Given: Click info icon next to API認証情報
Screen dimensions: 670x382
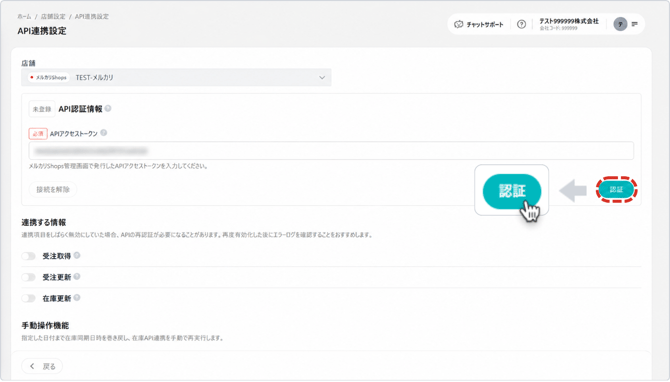Looking at the screenshot, I should (x=108, y=109).
